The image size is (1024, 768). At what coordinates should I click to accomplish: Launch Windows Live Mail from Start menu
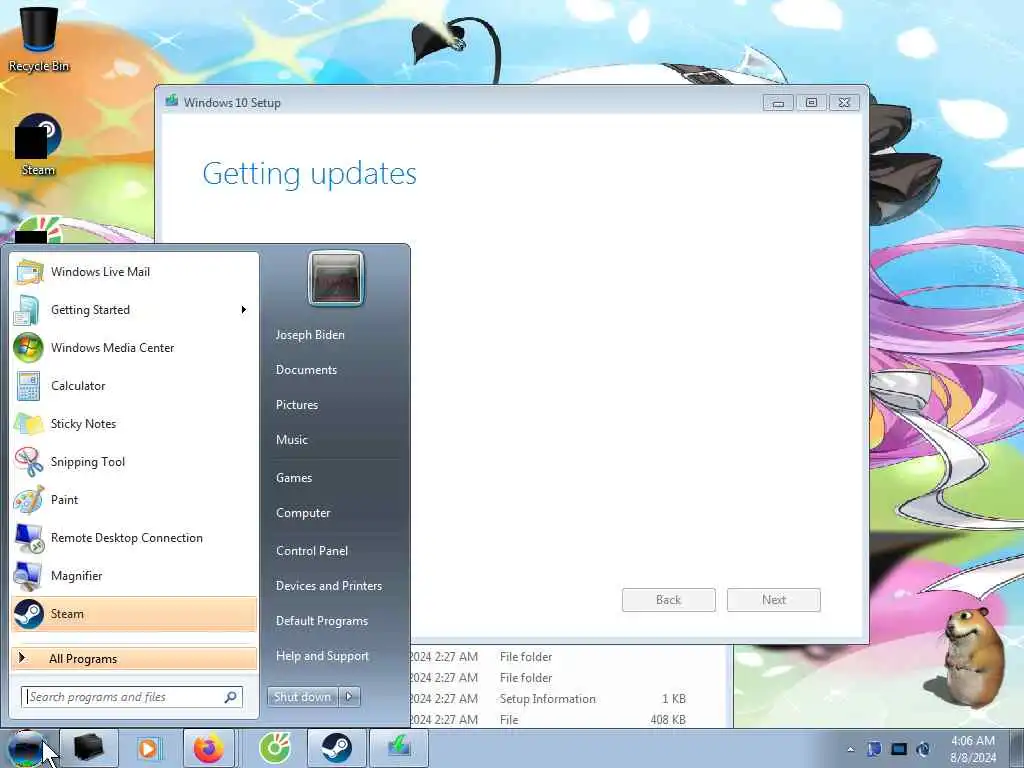(x=135, y=272)
